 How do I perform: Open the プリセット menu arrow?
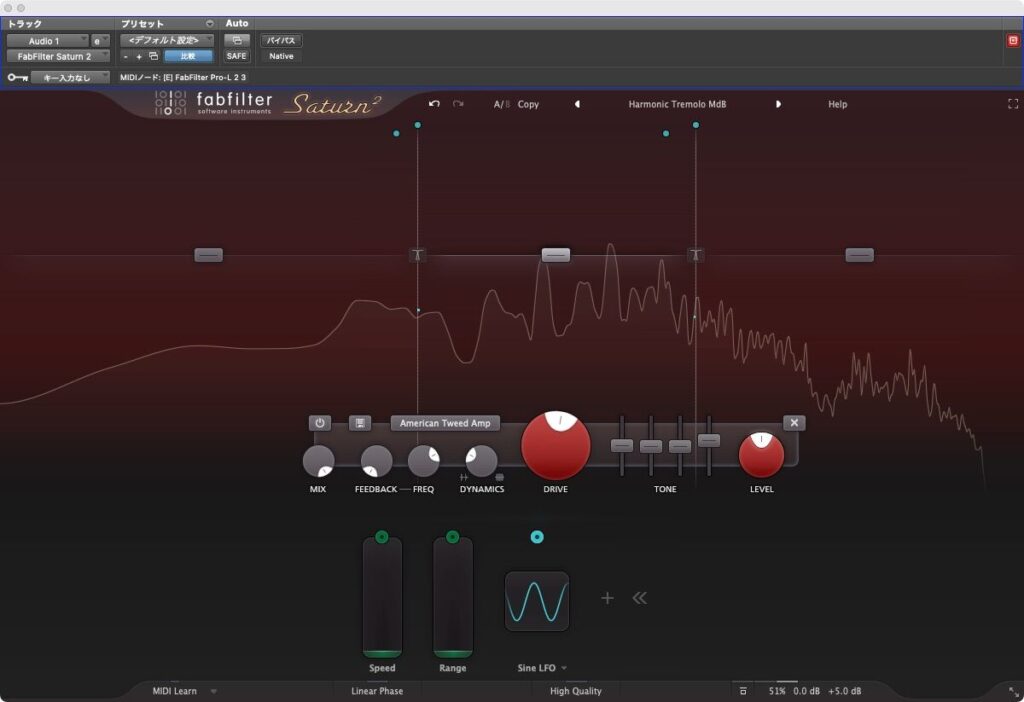click(x=210, y=24)
